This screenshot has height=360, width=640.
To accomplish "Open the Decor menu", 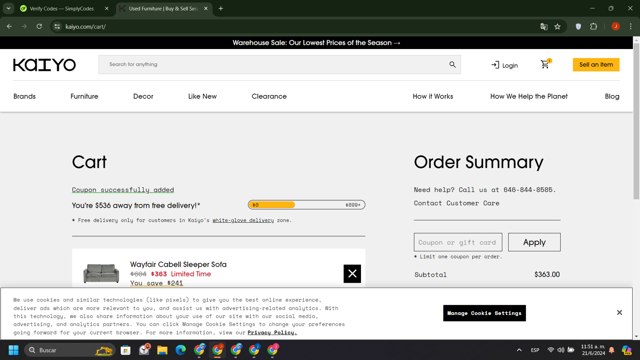I will 143,96.
